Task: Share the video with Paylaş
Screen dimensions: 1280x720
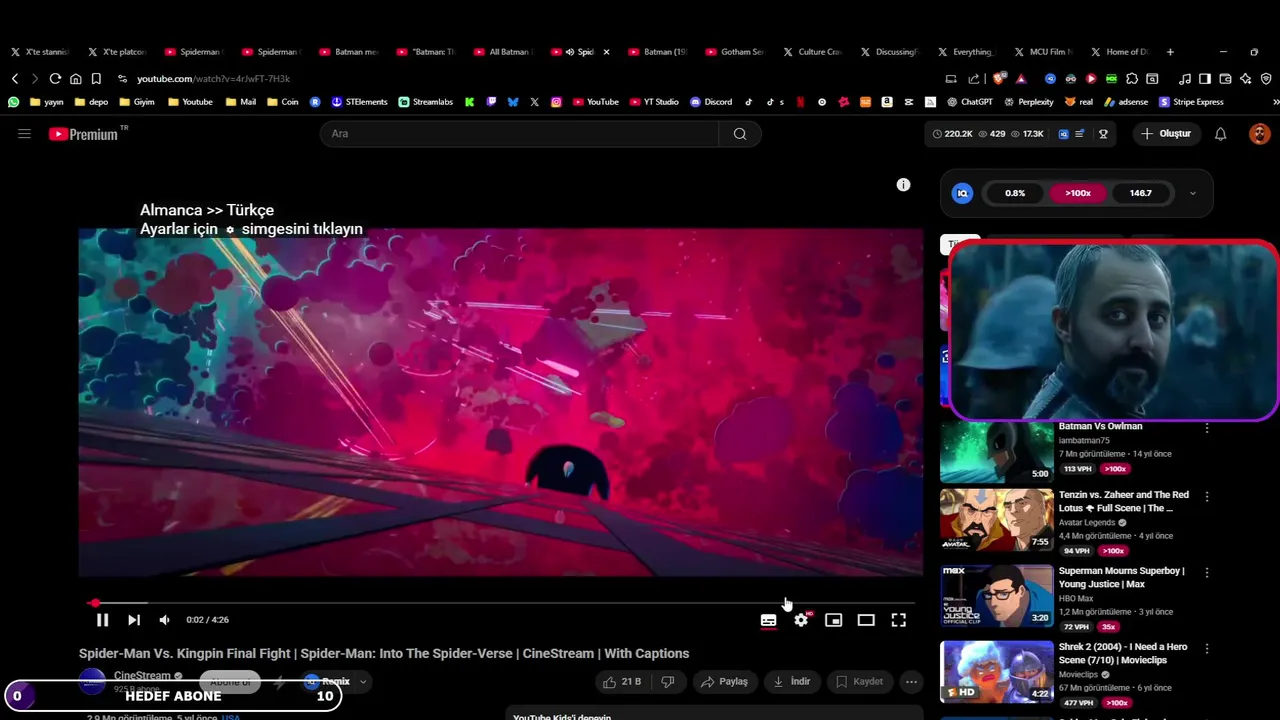Action: [724, 682]
